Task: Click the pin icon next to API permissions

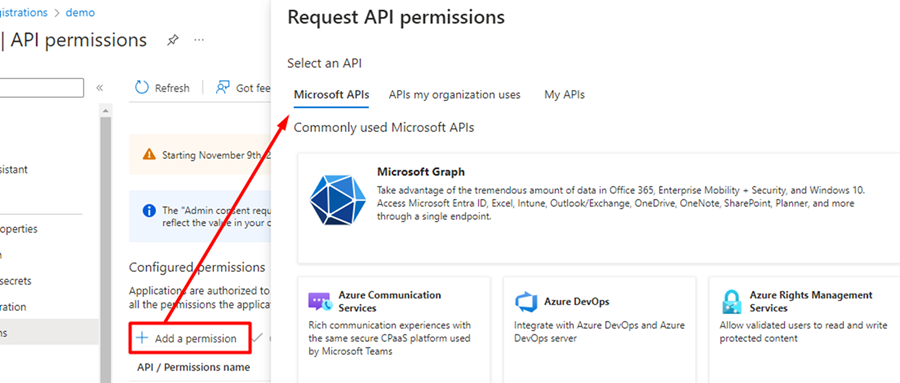Action: point(172,40)
